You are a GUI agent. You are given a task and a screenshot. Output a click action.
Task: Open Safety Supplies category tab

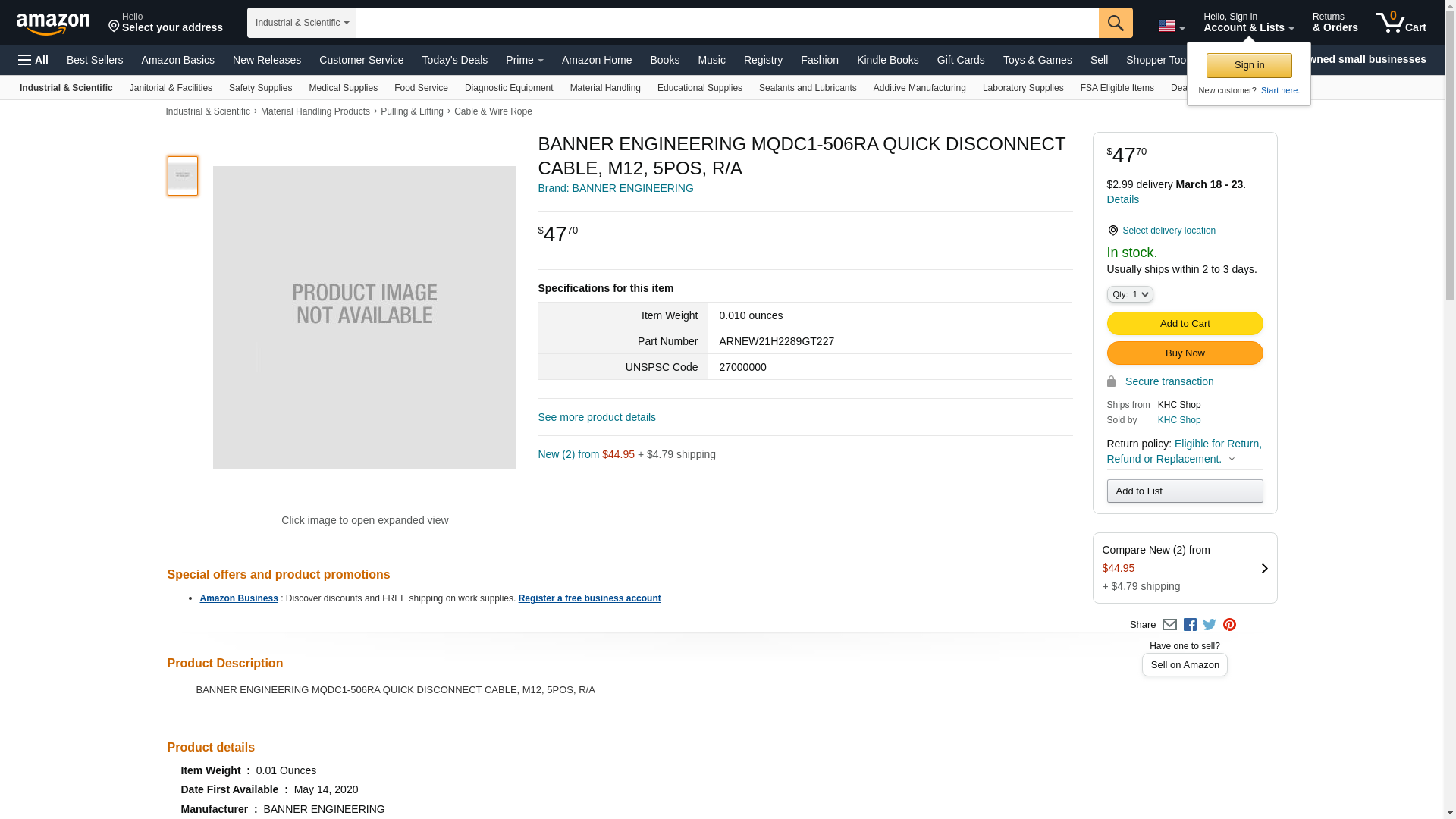[260, 88]
